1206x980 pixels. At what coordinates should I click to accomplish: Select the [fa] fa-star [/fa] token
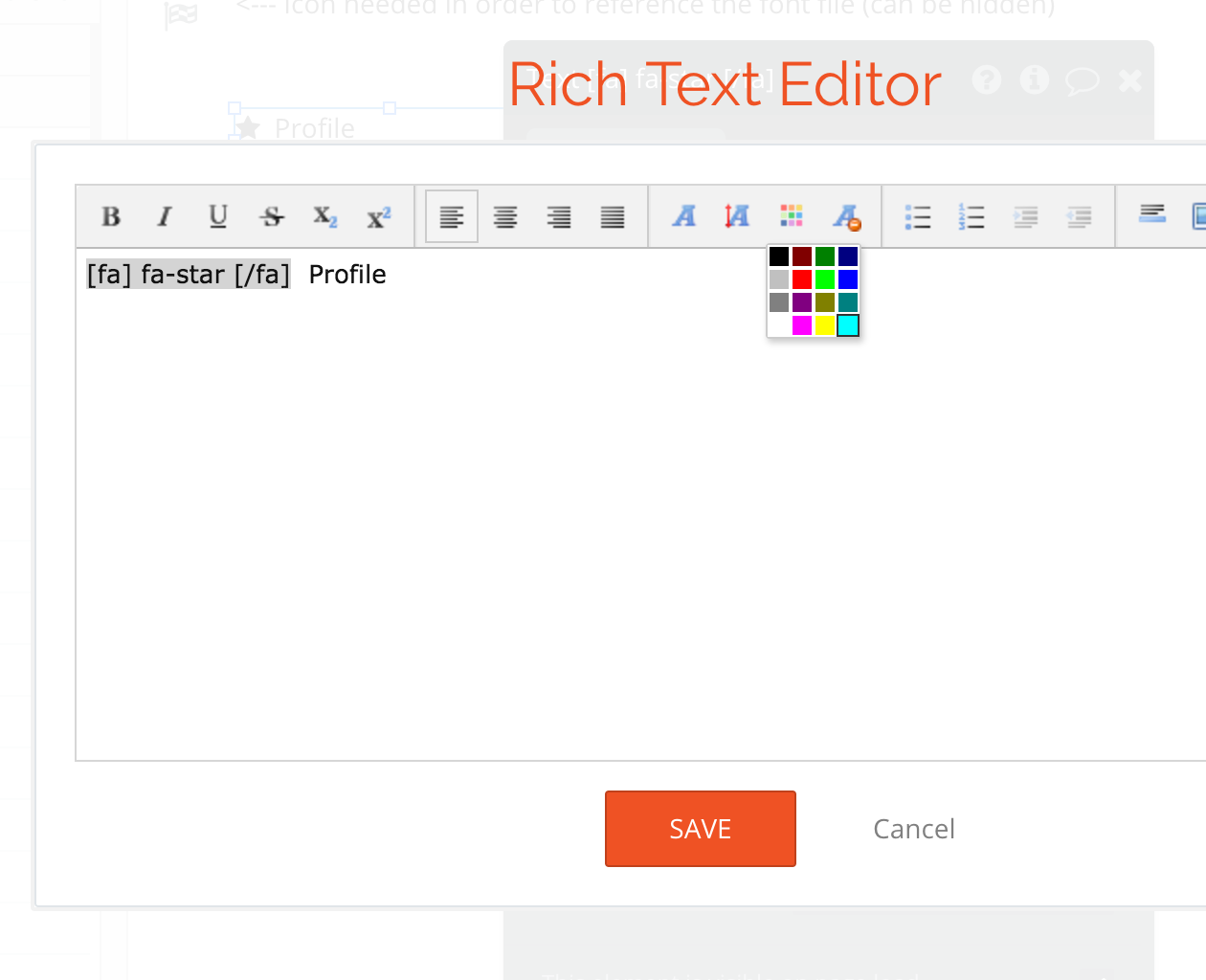(x=189, y=275)
